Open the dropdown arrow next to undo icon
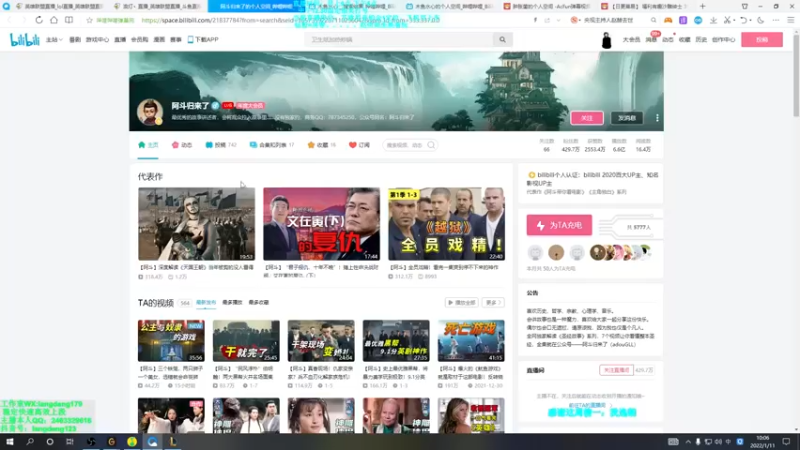The width and height of the screenshot is (800, 450). tap(751, 20)
